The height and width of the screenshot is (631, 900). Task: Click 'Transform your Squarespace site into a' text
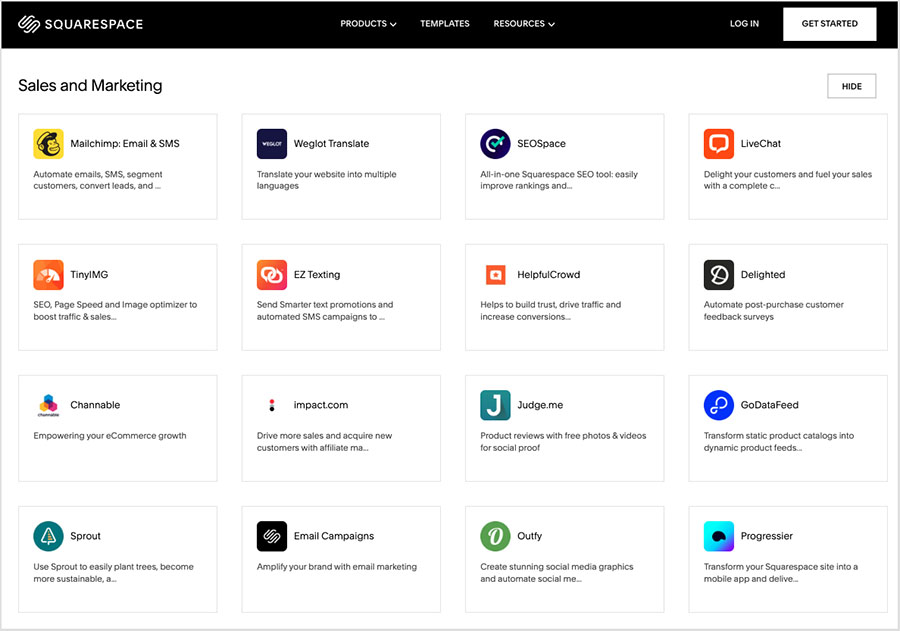781,567
